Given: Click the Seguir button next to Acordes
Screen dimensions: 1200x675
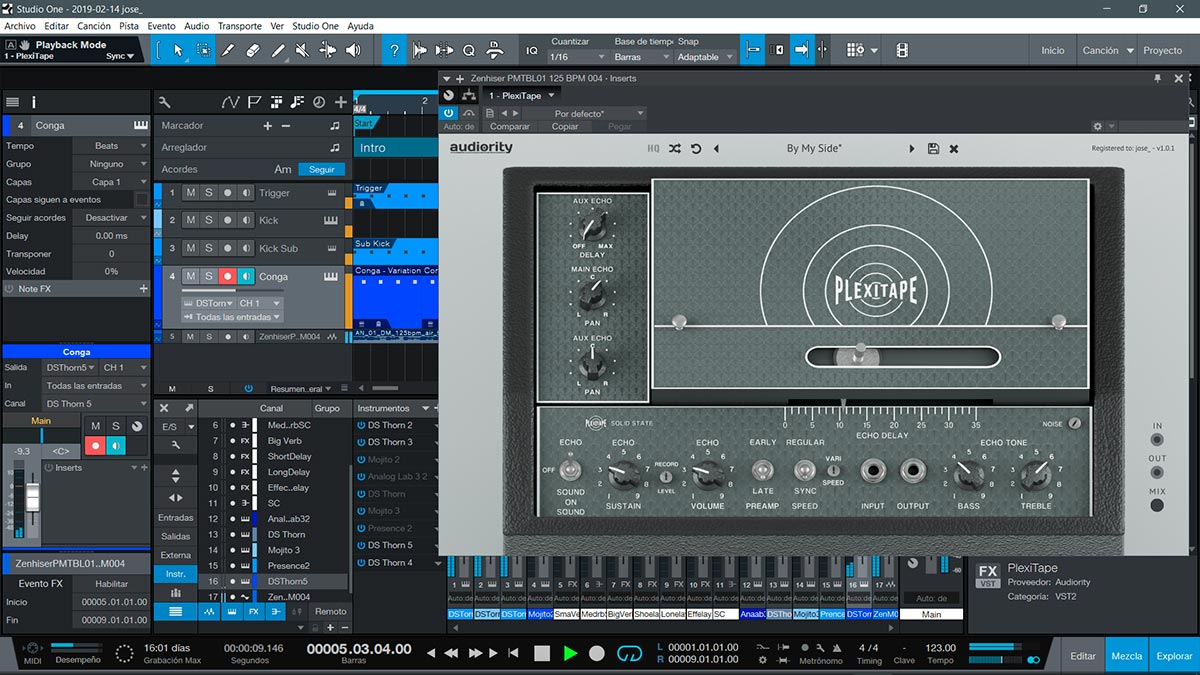Looking at the screenshot, I should pyautogui.click(x=322, y=169).
